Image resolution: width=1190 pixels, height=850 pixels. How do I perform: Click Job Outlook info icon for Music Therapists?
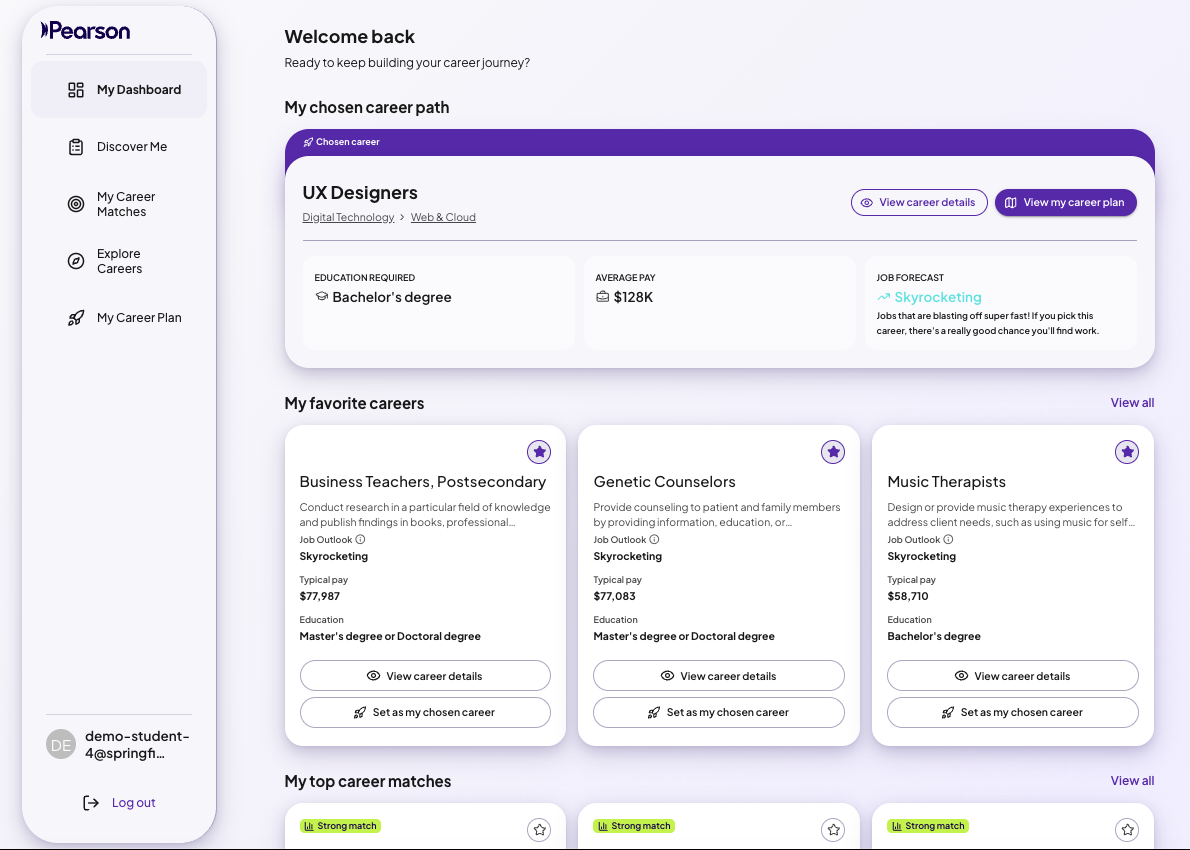[948, 540]
